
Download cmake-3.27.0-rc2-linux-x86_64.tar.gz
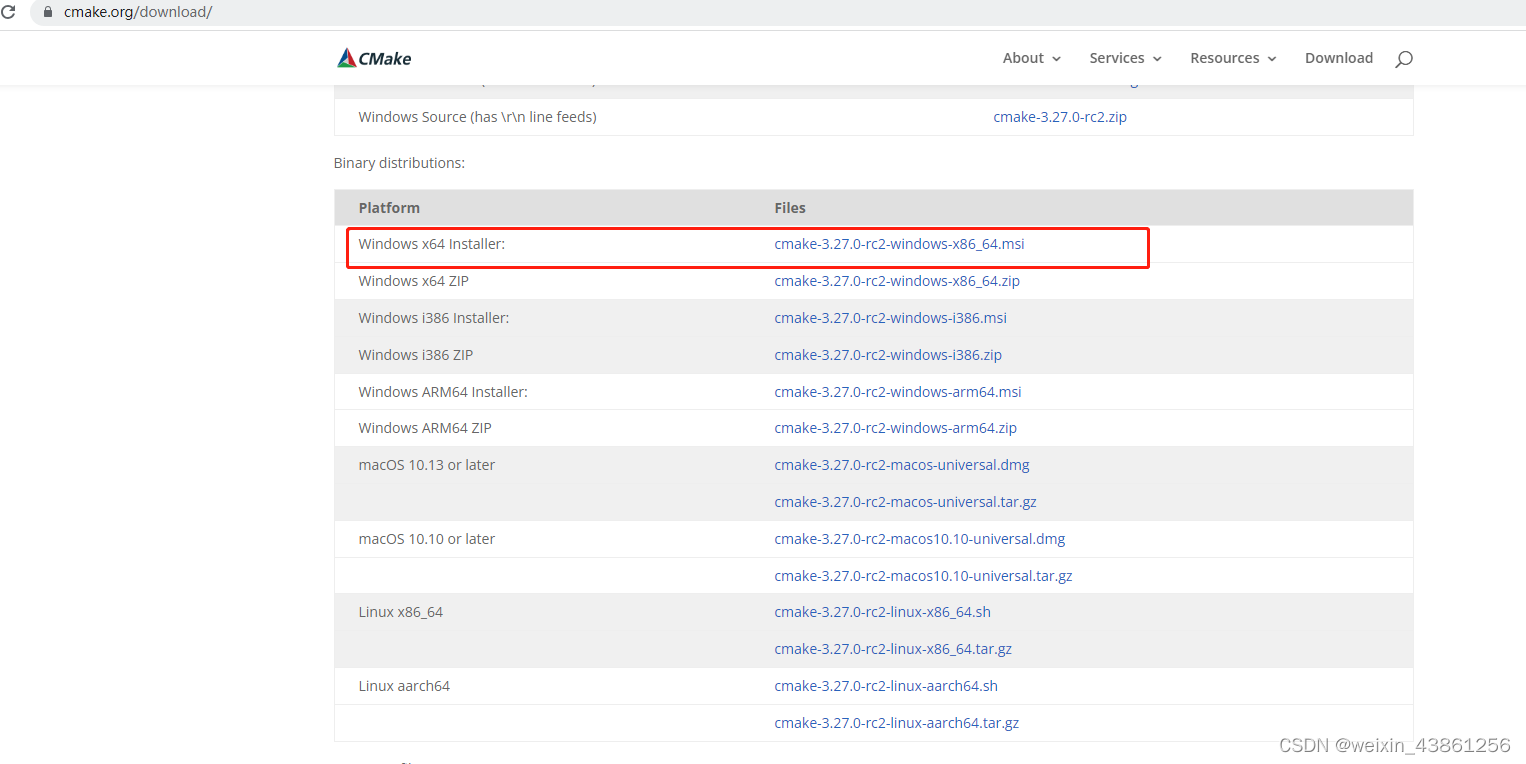point(893,649)
